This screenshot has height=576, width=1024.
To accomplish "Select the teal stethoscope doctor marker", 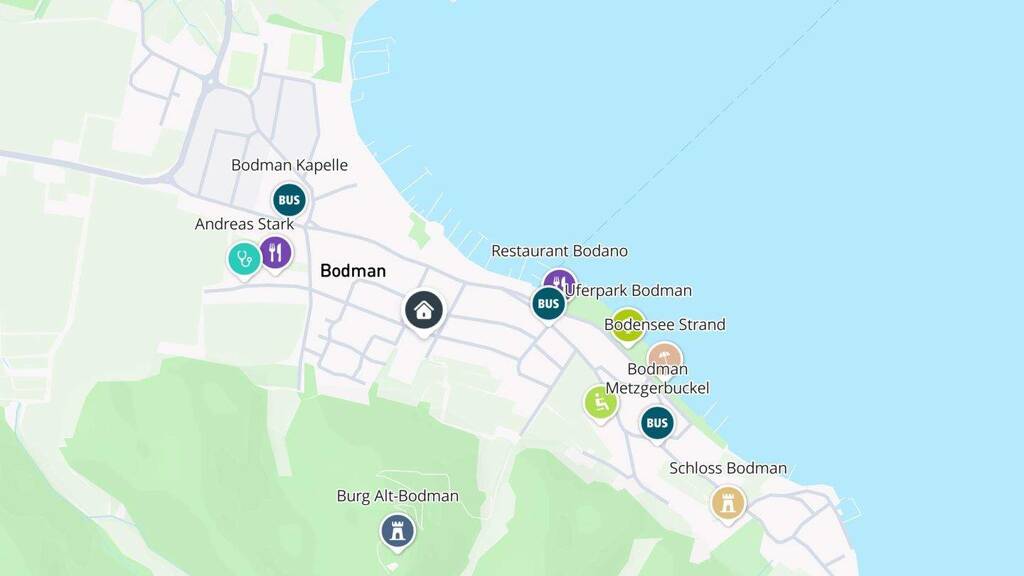I will tap(244, 259).
